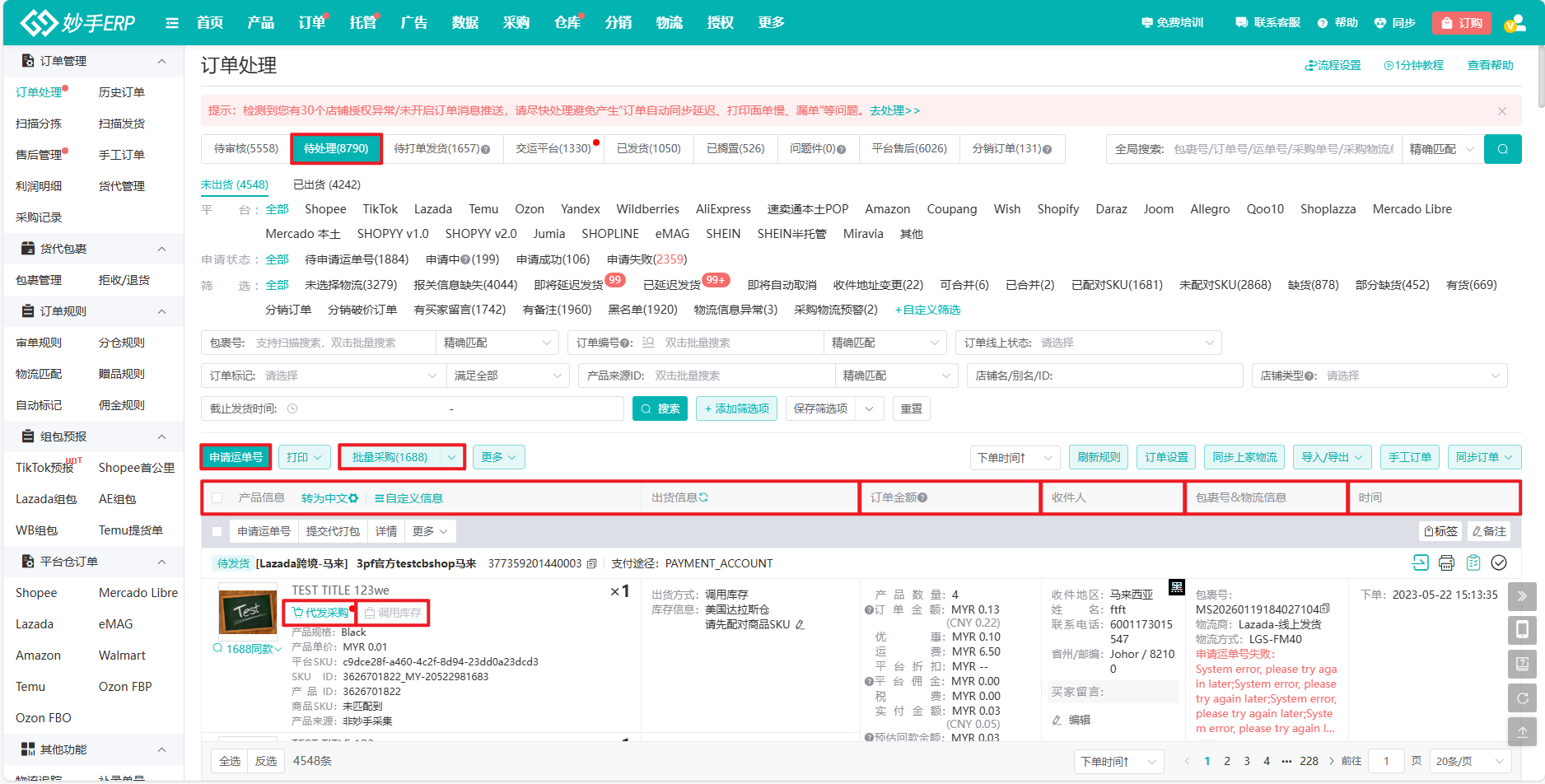Click the printer icon on the order row
1545x784 pixels.
(x=1447, y=563)
